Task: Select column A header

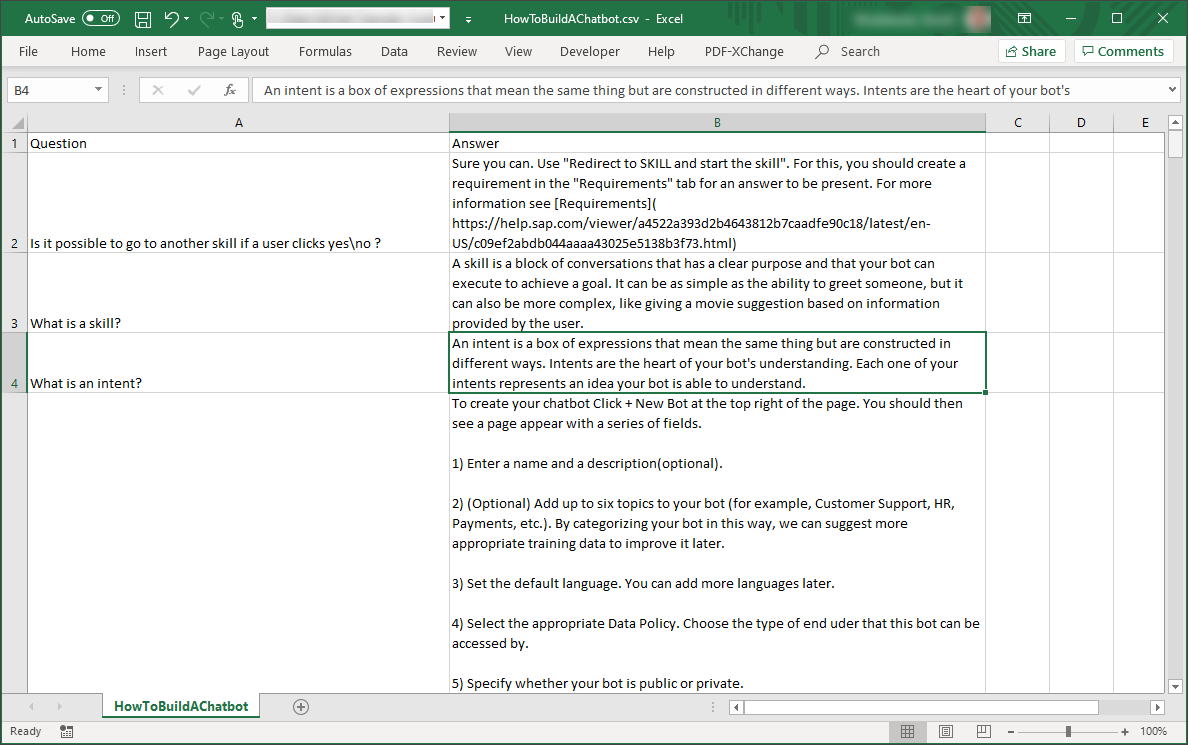Action: pyautogui.click(x=238, y=123)
